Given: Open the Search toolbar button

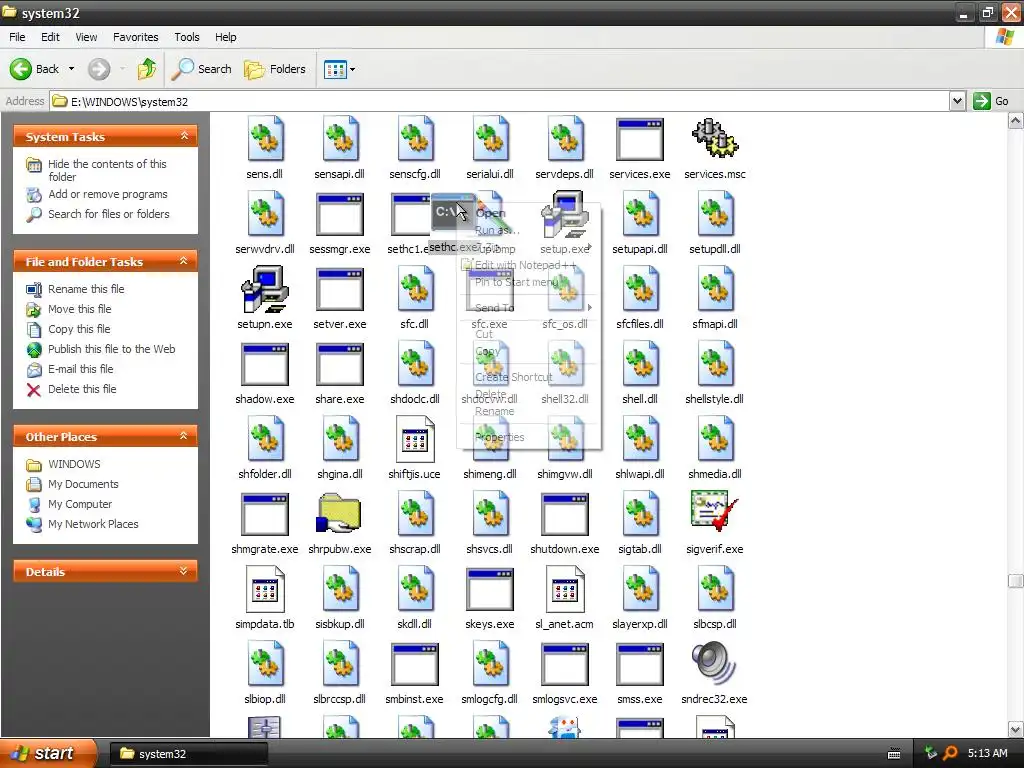Looking at the screenshot, I should point(201,69).
